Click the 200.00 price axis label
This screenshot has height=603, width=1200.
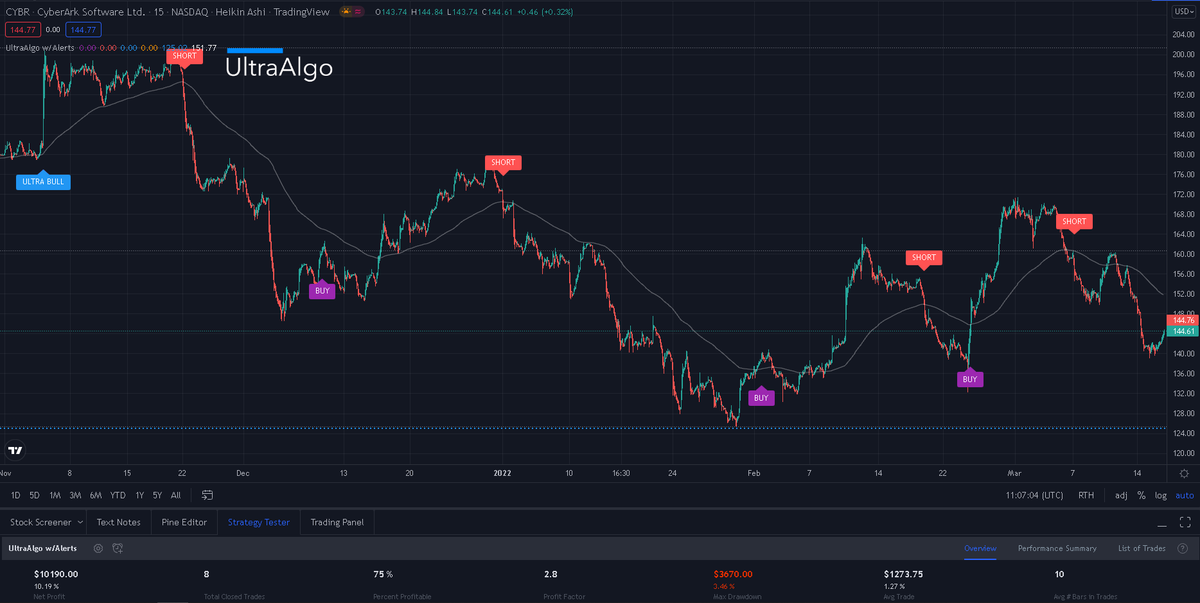tap(1184, 55)
